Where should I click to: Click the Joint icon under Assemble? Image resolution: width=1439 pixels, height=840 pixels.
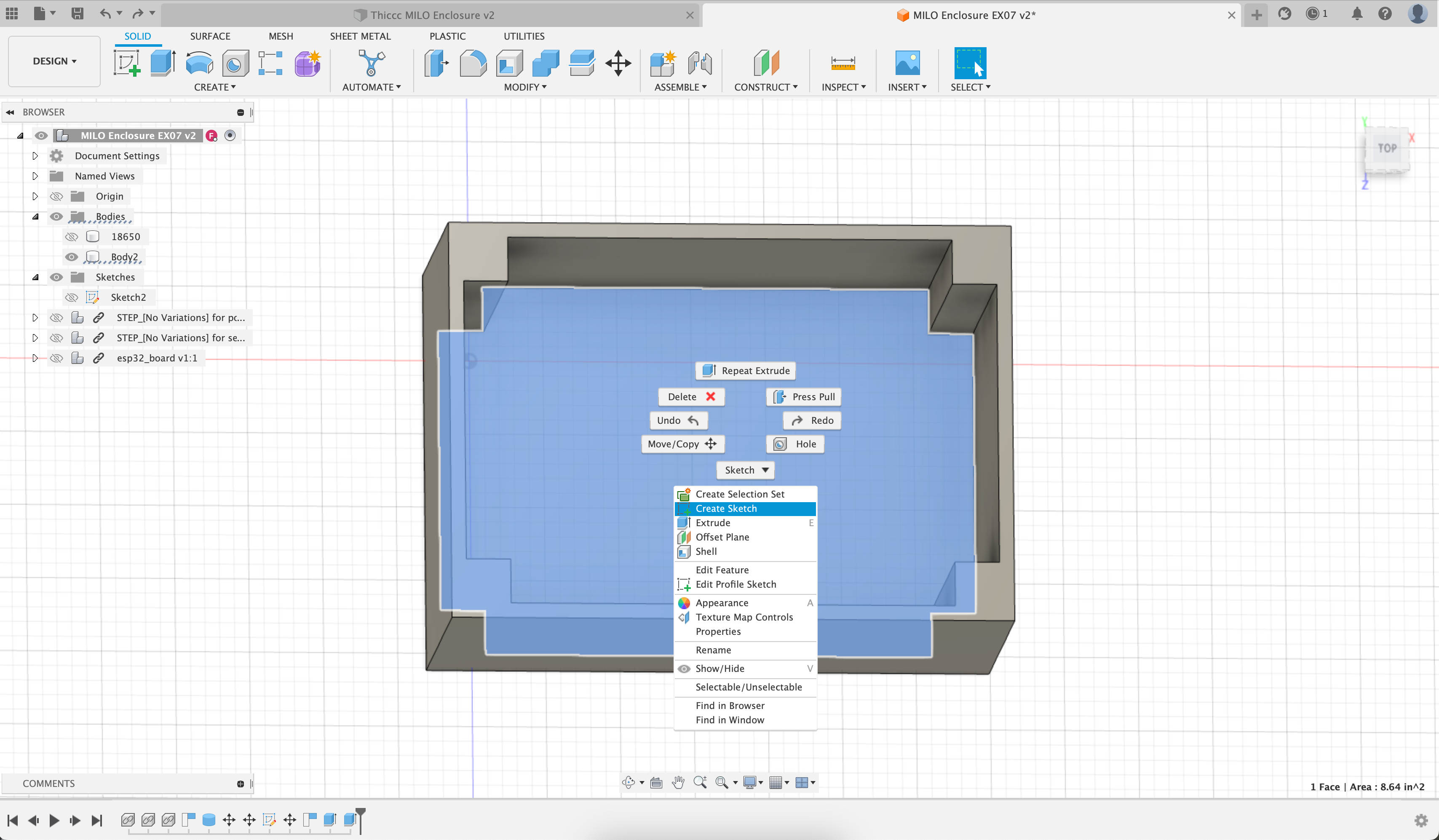point(700,63)
